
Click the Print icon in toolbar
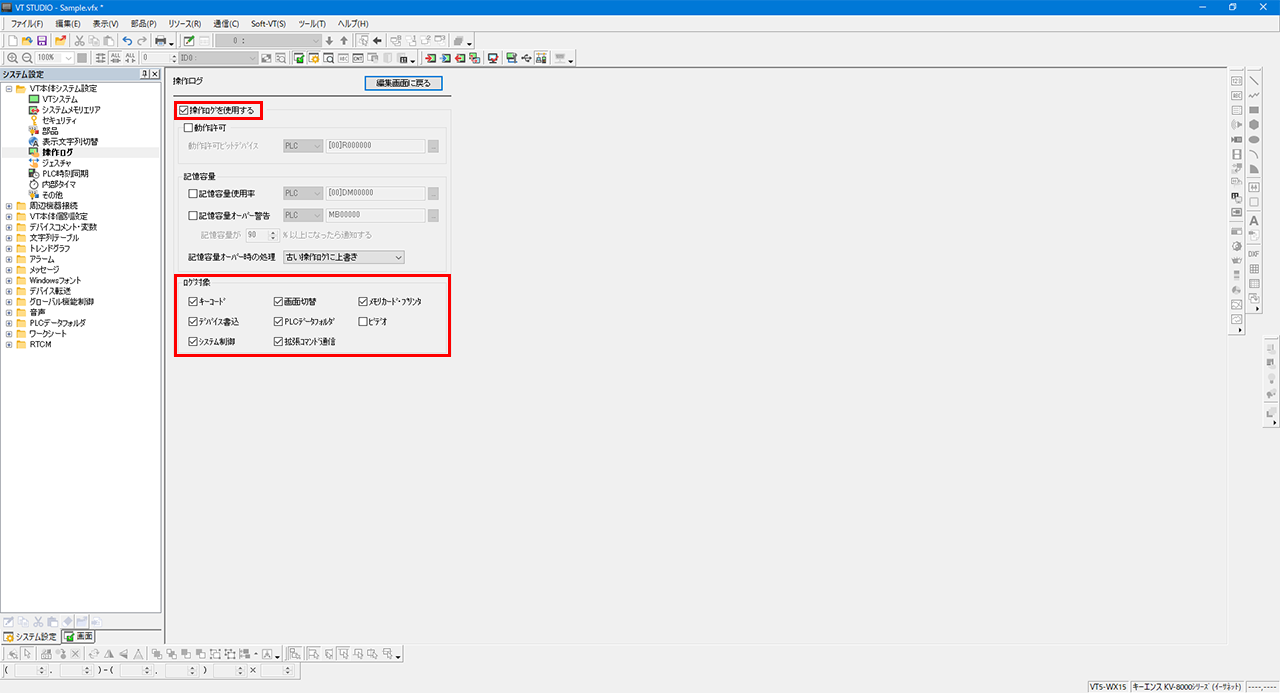coord(159,41)
